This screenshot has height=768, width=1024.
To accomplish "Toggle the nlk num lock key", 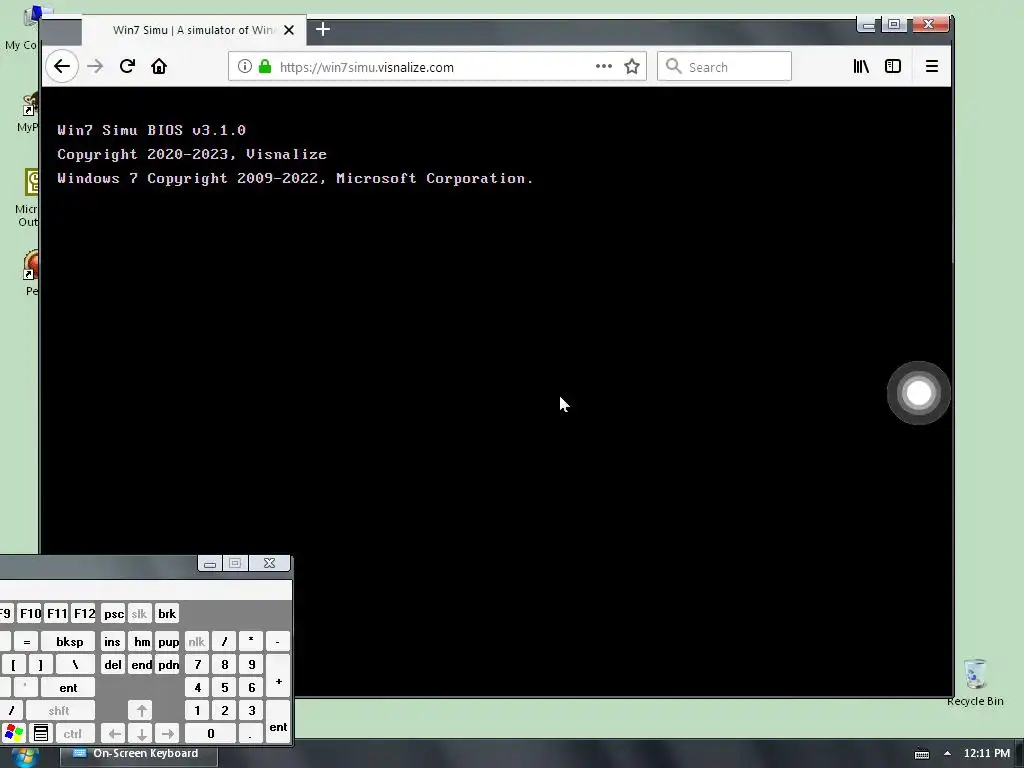I will [197, 641].
